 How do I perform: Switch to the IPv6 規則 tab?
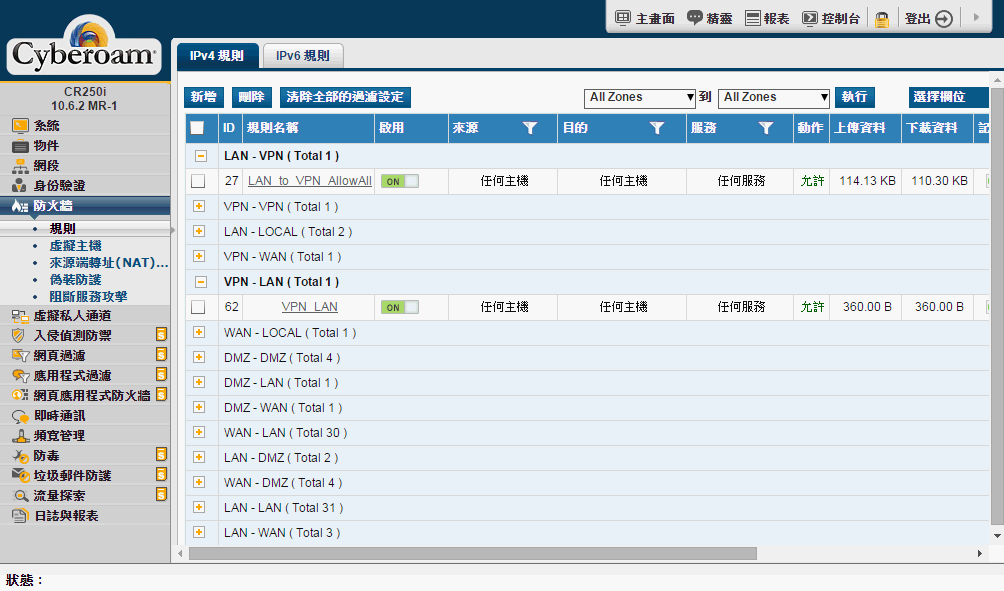point(303,56)
